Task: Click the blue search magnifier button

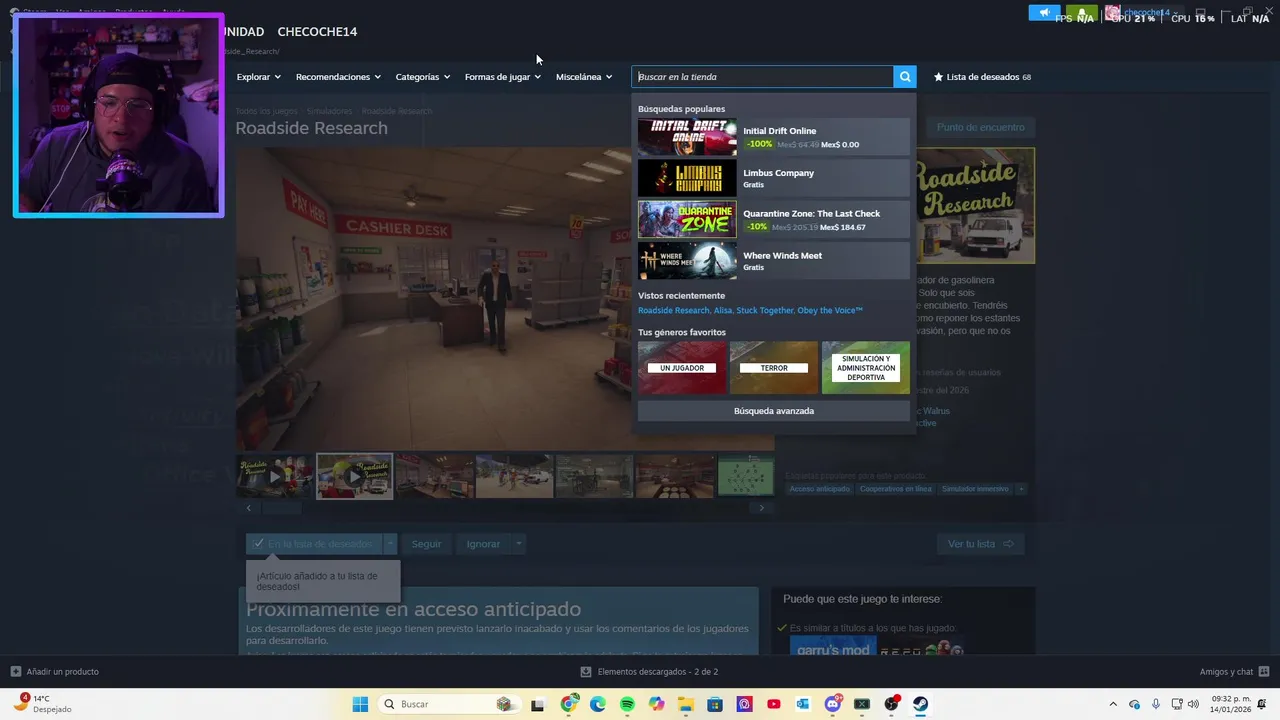Action: [905, 77]
